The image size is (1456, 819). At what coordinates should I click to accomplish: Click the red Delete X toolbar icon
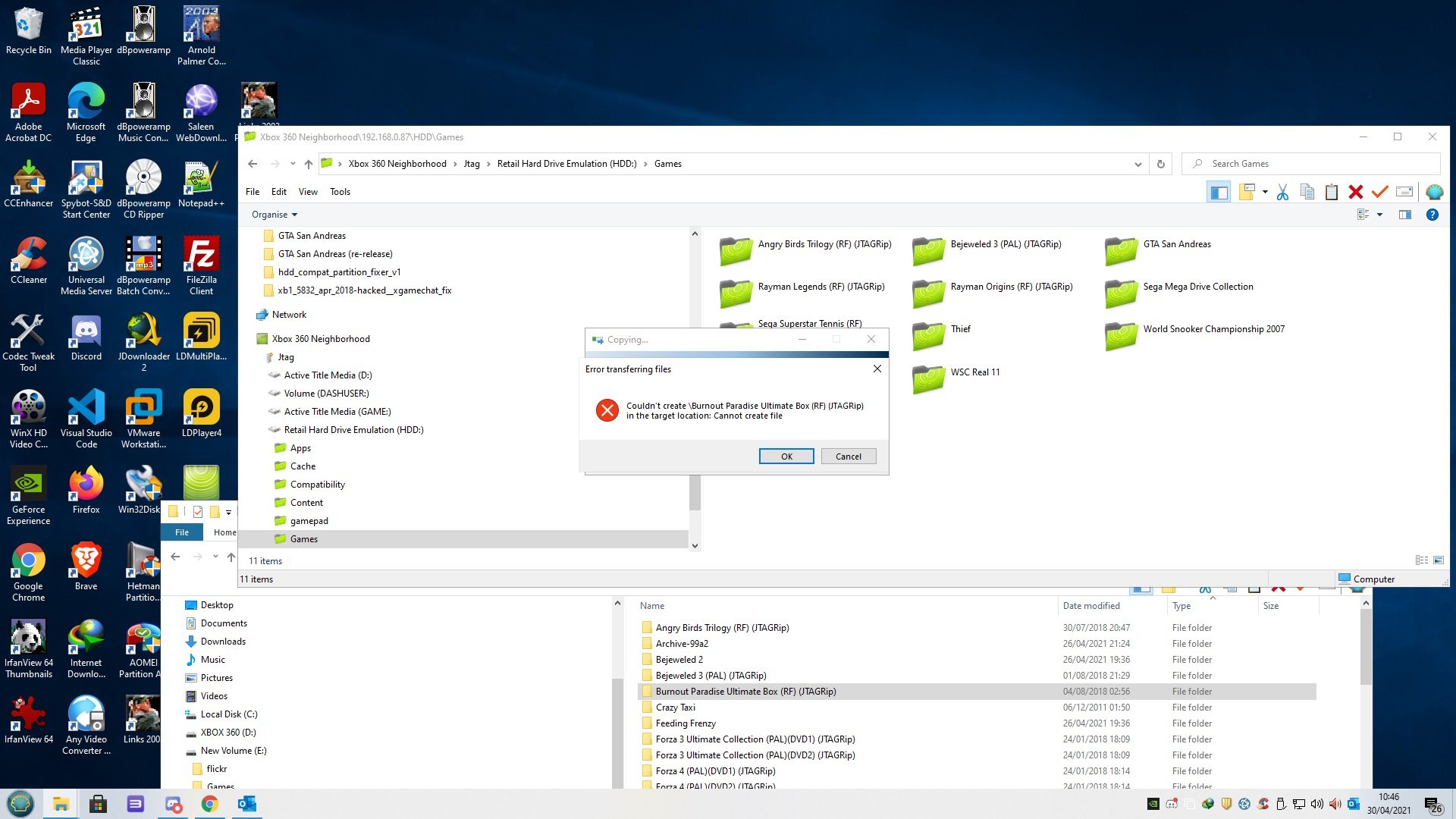coord(1356,193)
